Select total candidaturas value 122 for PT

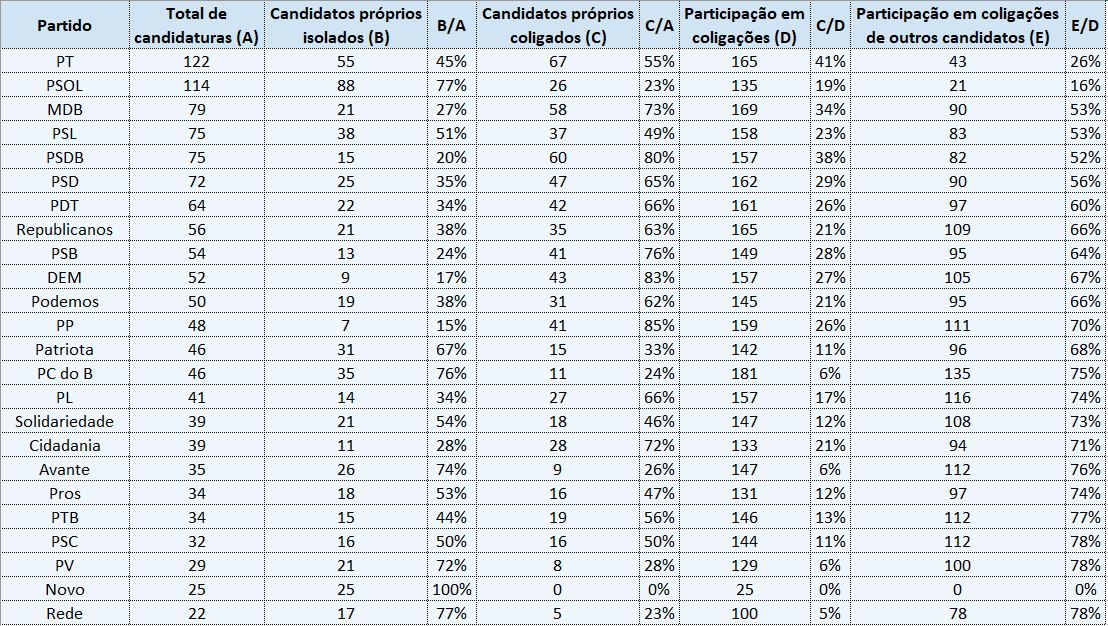195,61
